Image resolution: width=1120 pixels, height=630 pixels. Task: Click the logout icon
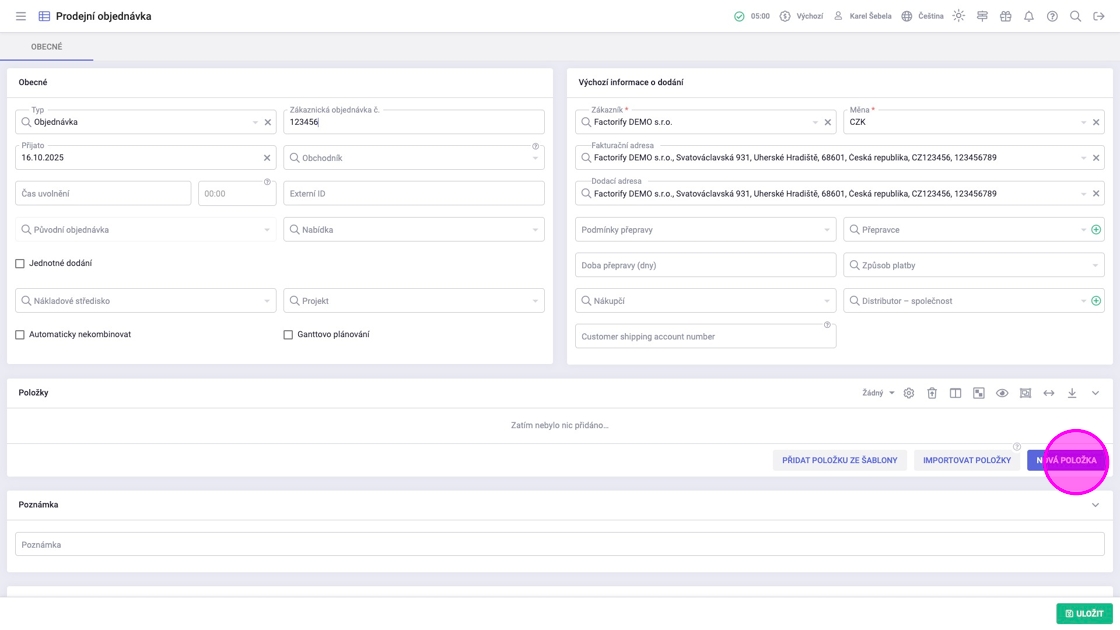point(1098,16)
